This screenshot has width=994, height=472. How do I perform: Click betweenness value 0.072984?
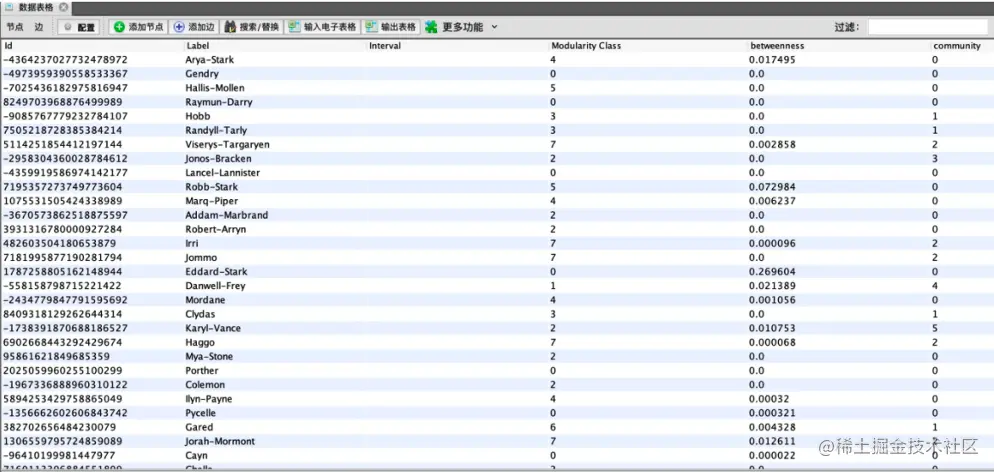tap(773, 187)
